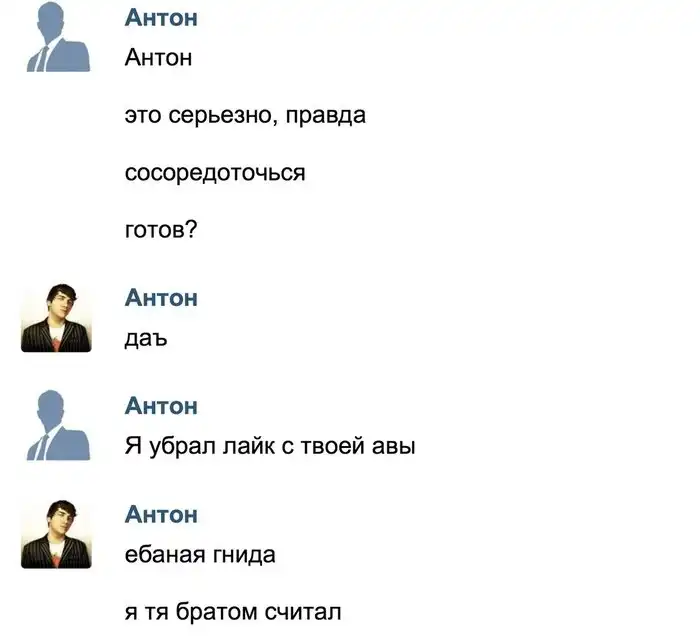Select the plain black 'Антон' message text
Viewport: 700px width, 638px height.
(158, 58)
